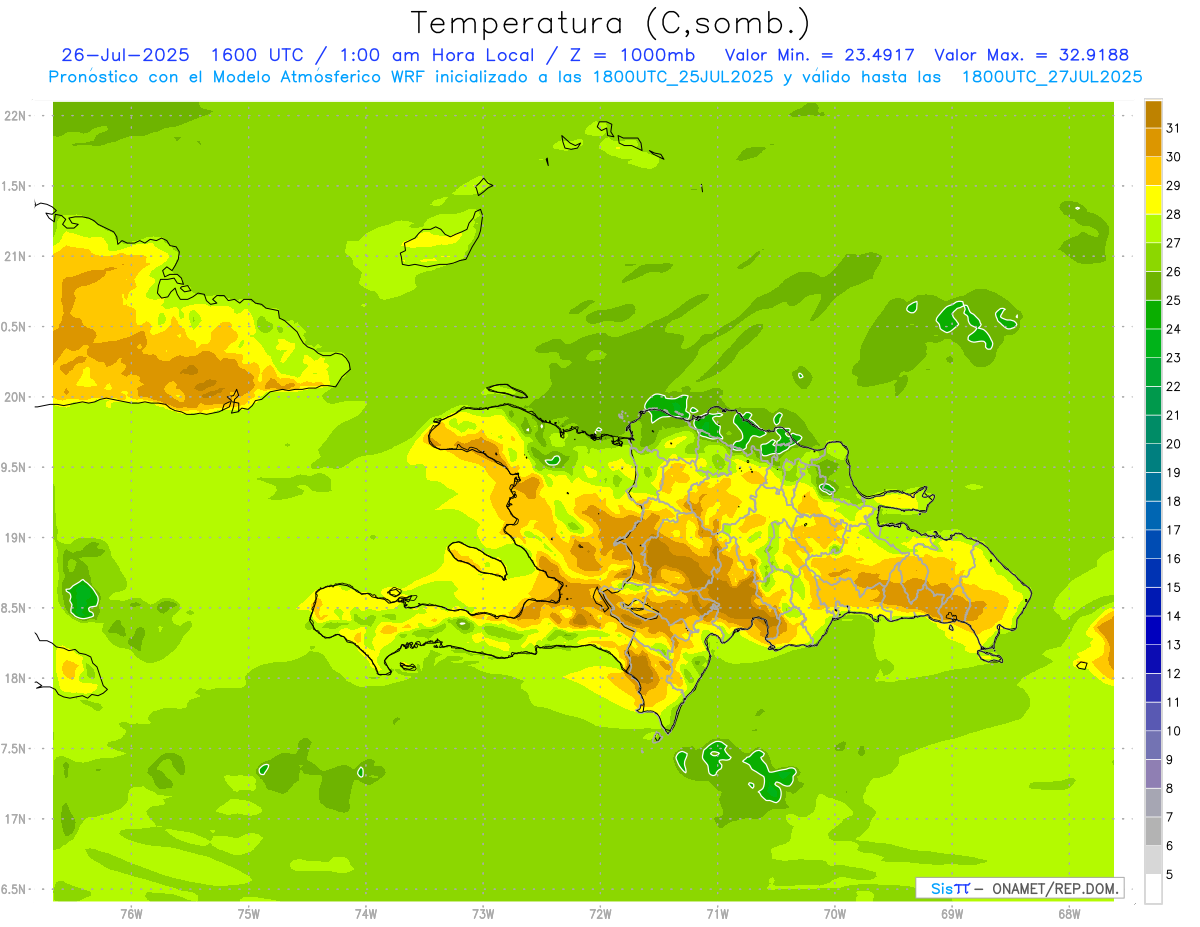
Task: Click the '72W' longitude label
Action: point(600,914)
